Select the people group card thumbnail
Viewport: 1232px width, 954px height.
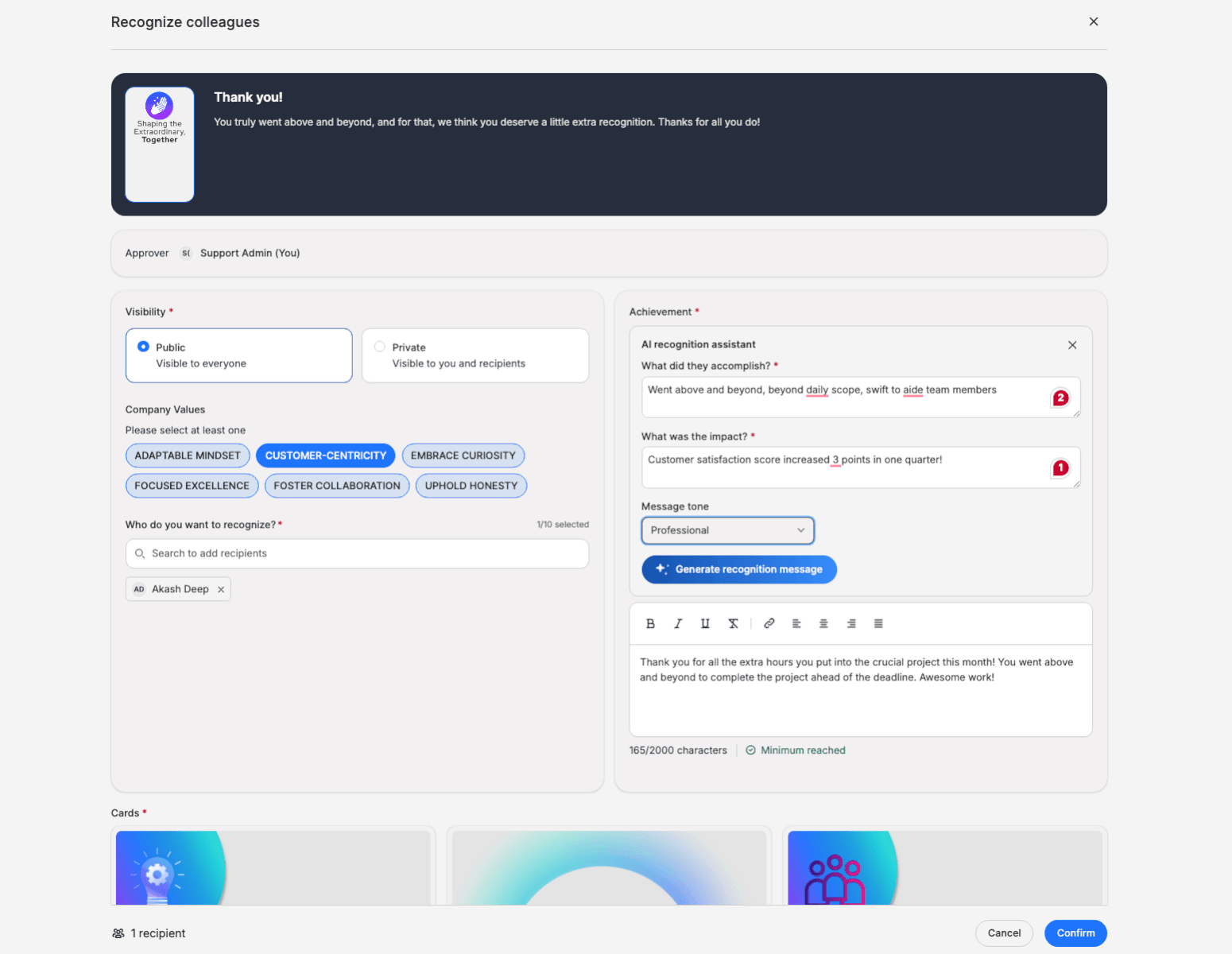coord(945,868)
